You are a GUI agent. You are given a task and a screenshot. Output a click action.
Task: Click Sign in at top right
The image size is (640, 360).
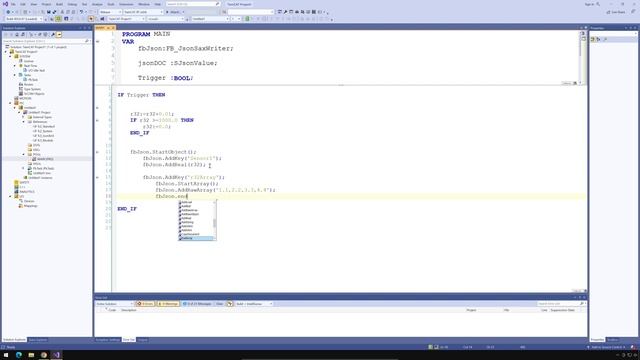coord(589,4)
